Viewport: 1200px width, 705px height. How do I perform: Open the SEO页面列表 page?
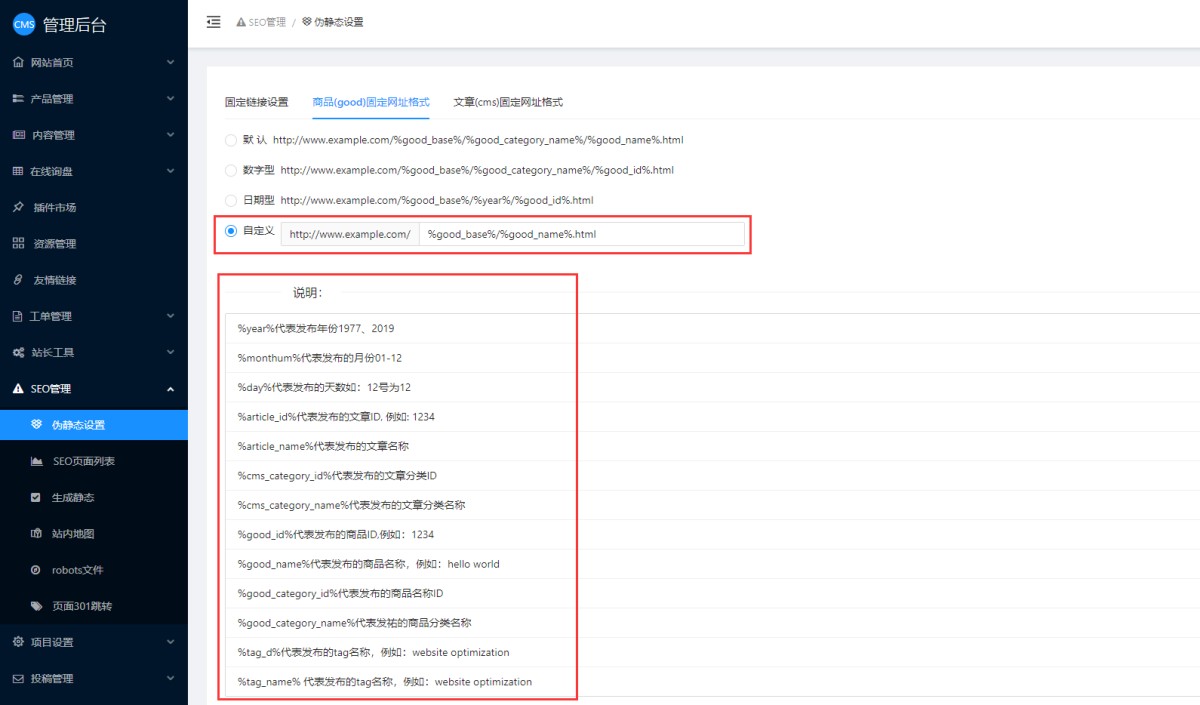[83, 461]
